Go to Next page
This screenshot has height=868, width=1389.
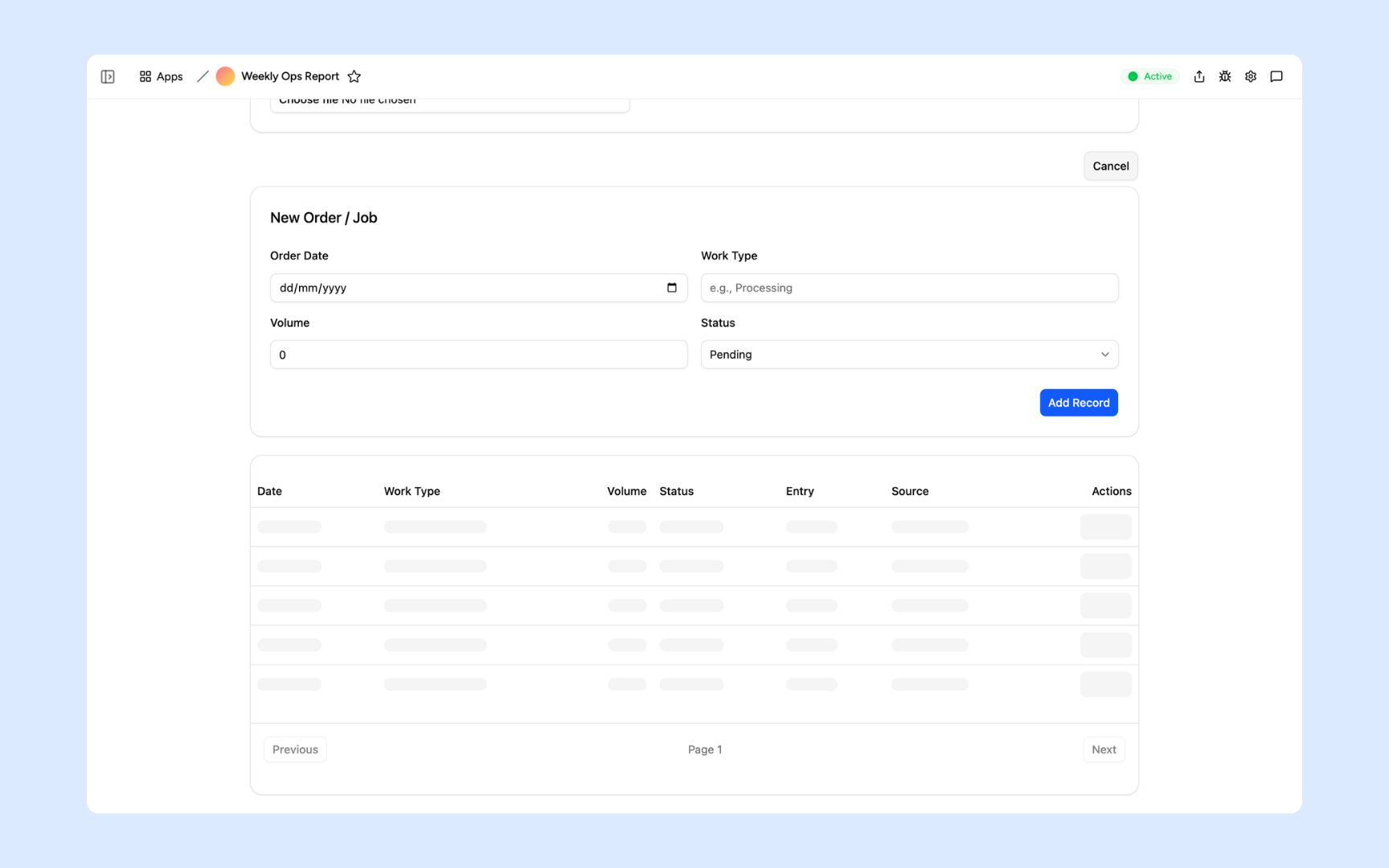pyautogui.click(x=1104, y=750)
